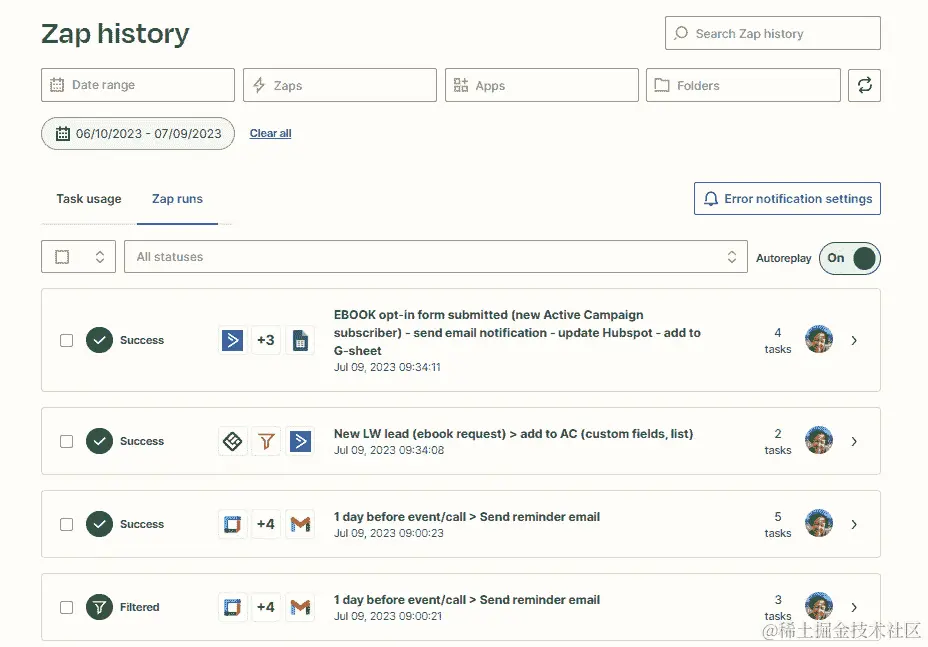This screenshot has height=647, width=928.
Task: Click the user avatar in New LW lead row
Action: tap(819, 440)
